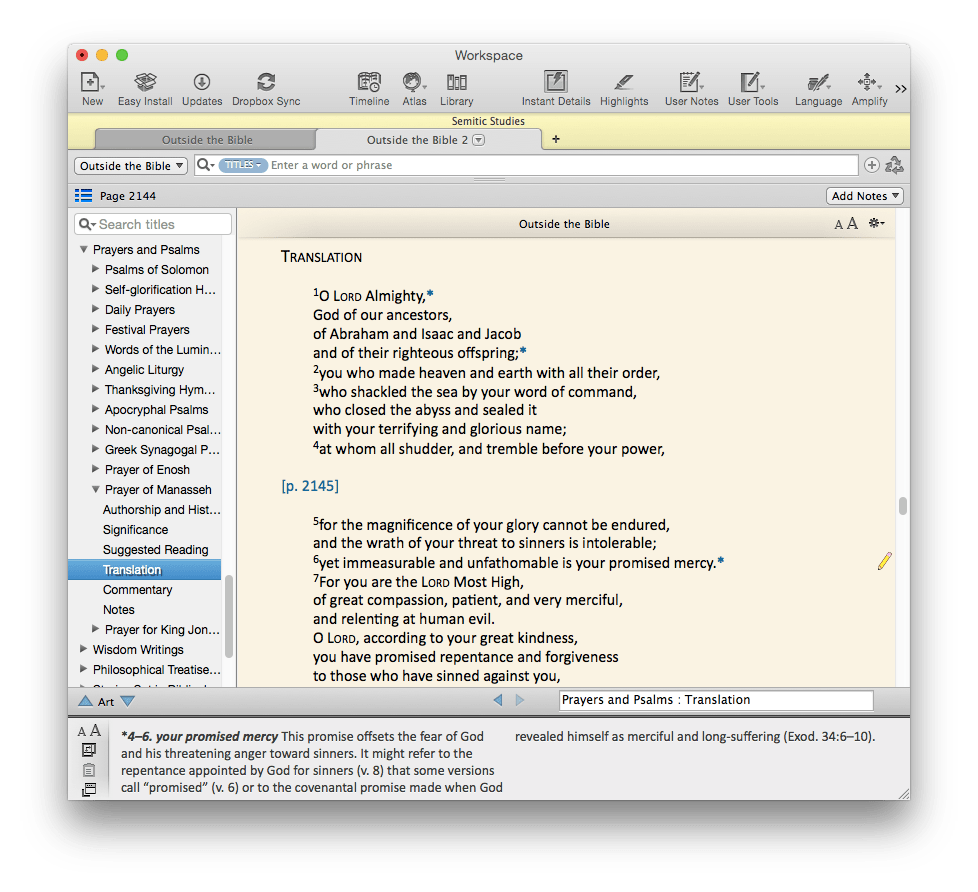Select Commentary in the sidebar tree
This screenshot has height=892, width=978.
click(x=138, y=590)
